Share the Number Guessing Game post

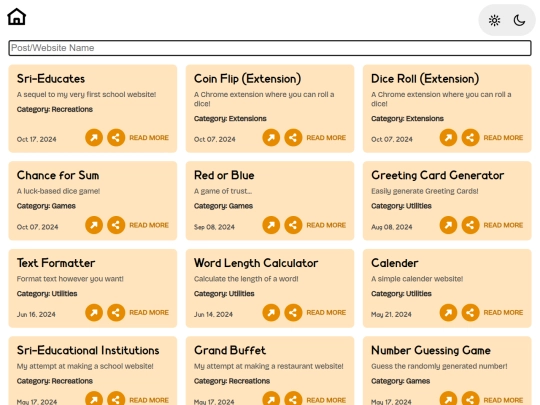pyautogui.click(x=470, y=399)
